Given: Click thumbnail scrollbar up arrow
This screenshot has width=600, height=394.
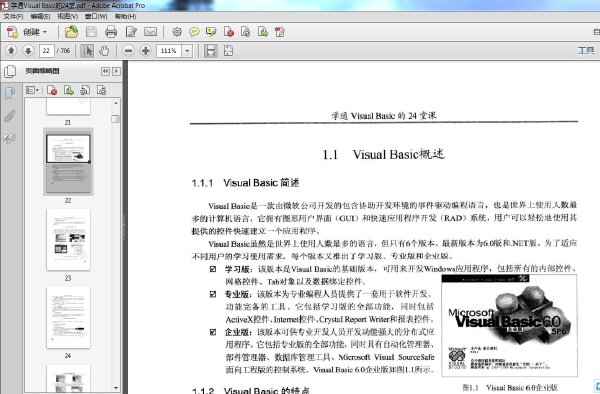Looking at the screenshot, I should tap(116, 103).
